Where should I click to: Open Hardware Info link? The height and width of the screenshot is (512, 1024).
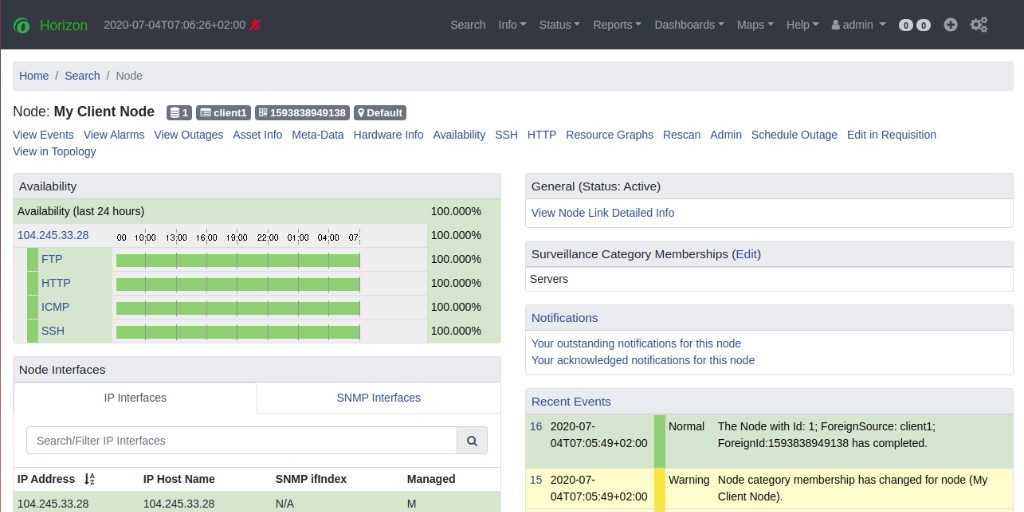389,135
